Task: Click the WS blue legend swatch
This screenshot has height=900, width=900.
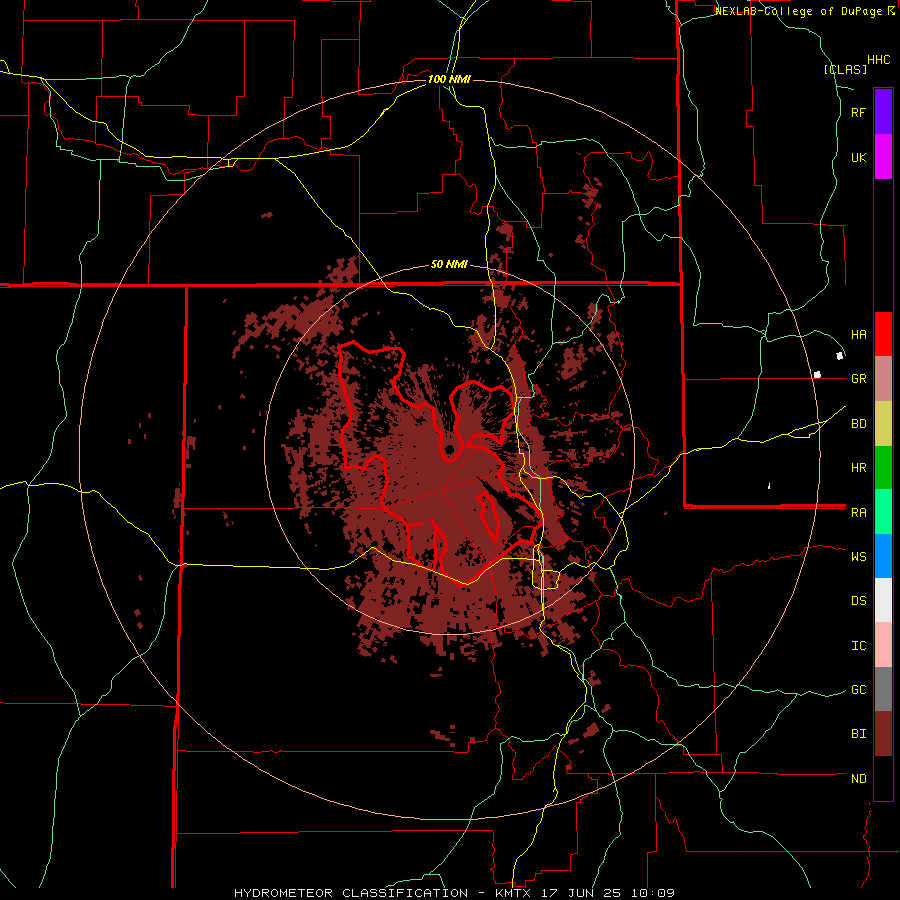Action: [x=883, y=556]
